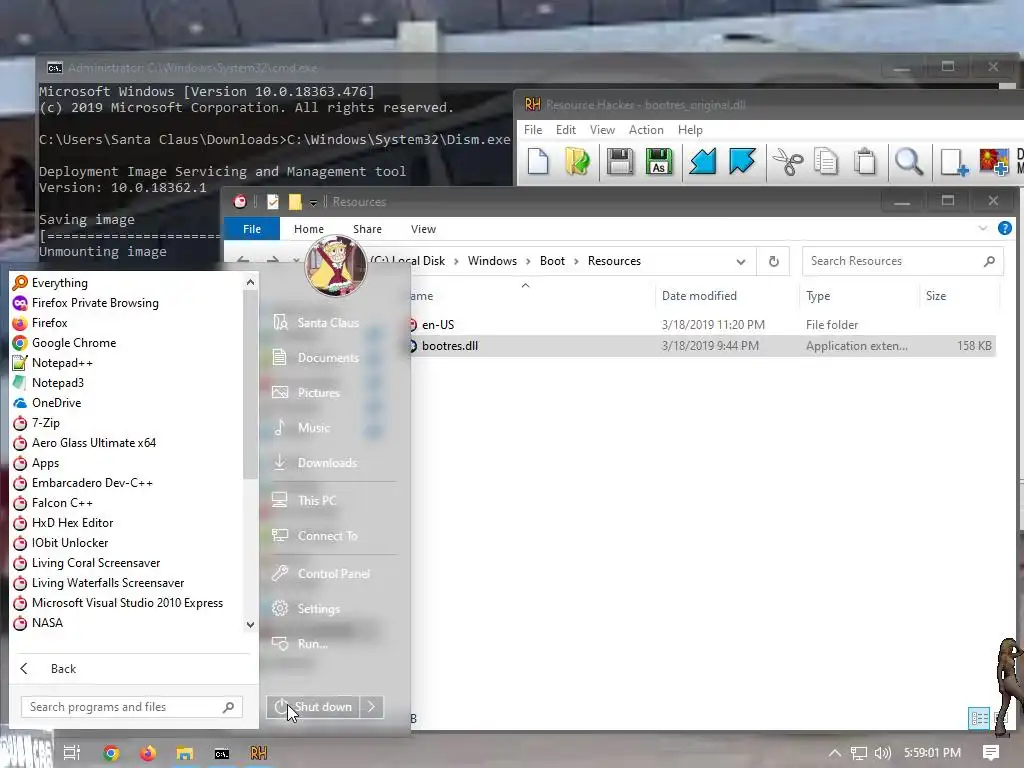Click Add new resource icon in Resource Hacker
The width and height of the screenshot is (1024, 768).
point(953,161)
